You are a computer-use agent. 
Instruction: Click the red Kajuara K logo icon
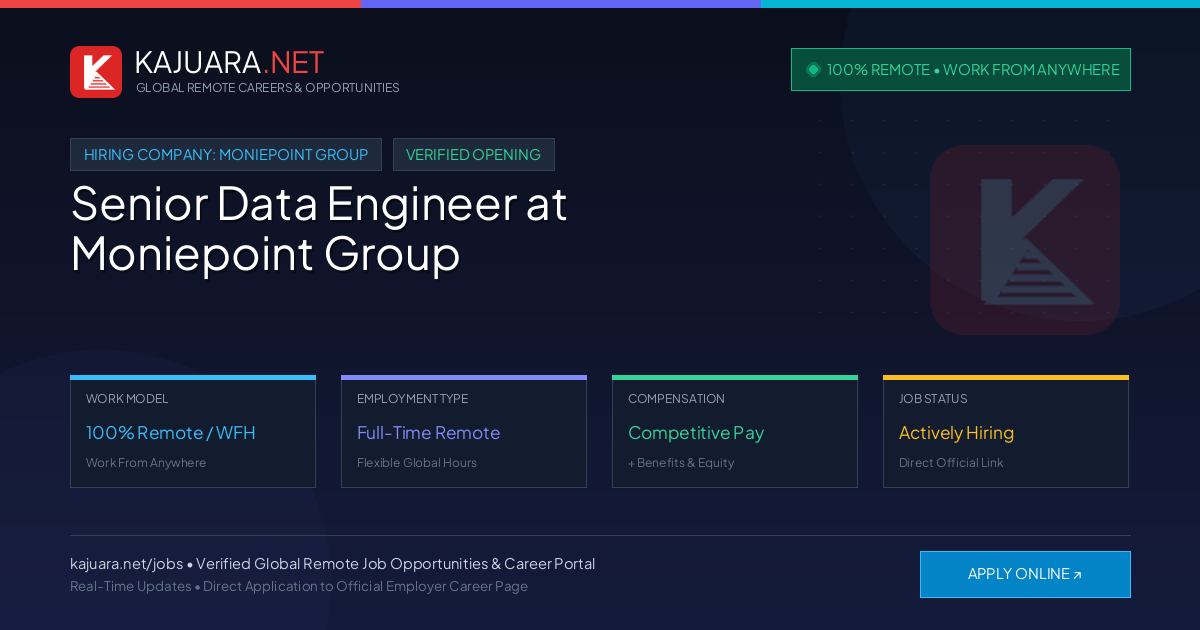point(96,72)
